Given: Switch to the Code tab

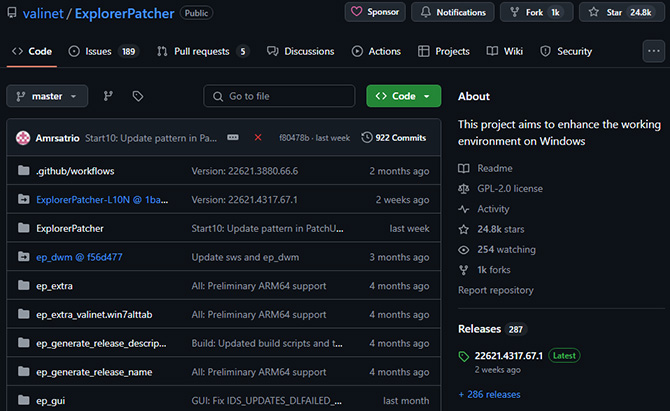Looking at the screenshot, I should tap(32, 51).
